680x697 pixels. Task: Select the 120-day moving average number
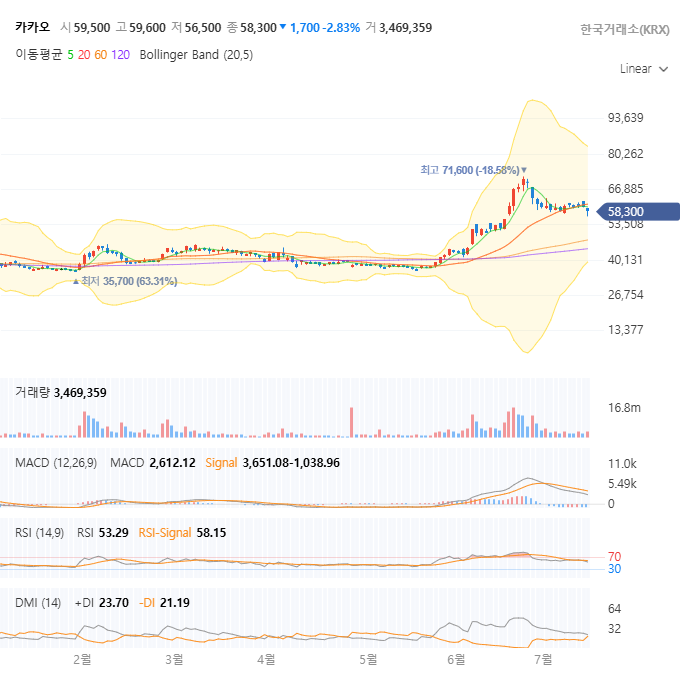tap(120, 55)
